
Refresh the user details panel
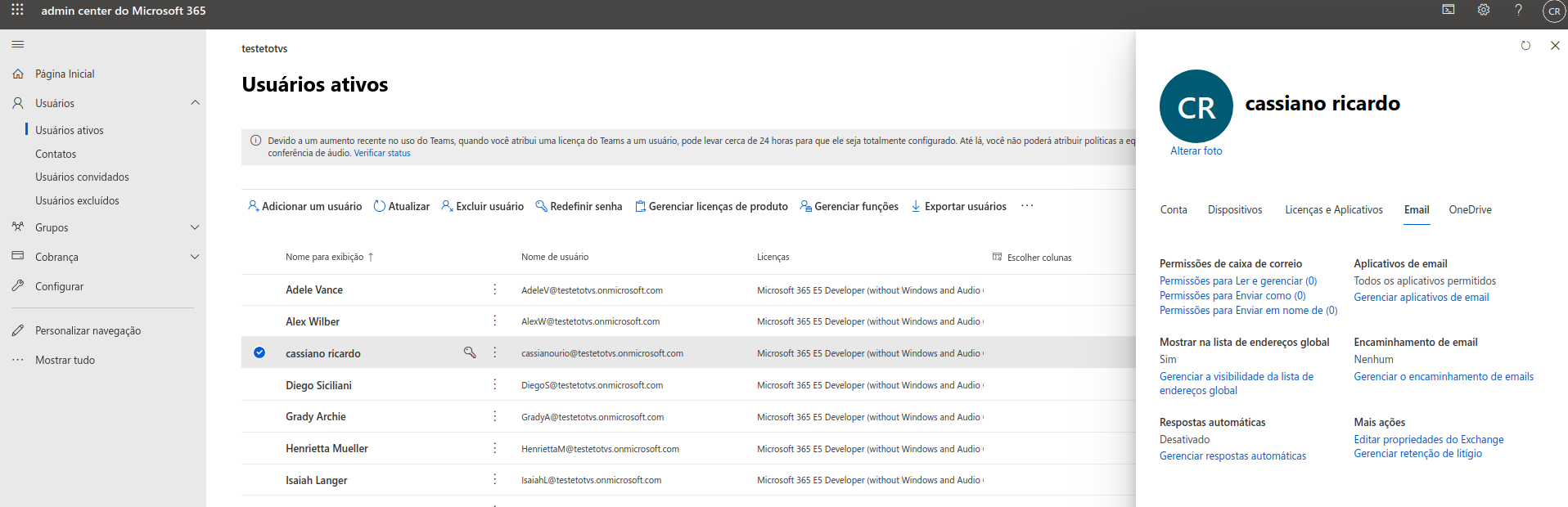(1525, 46)
